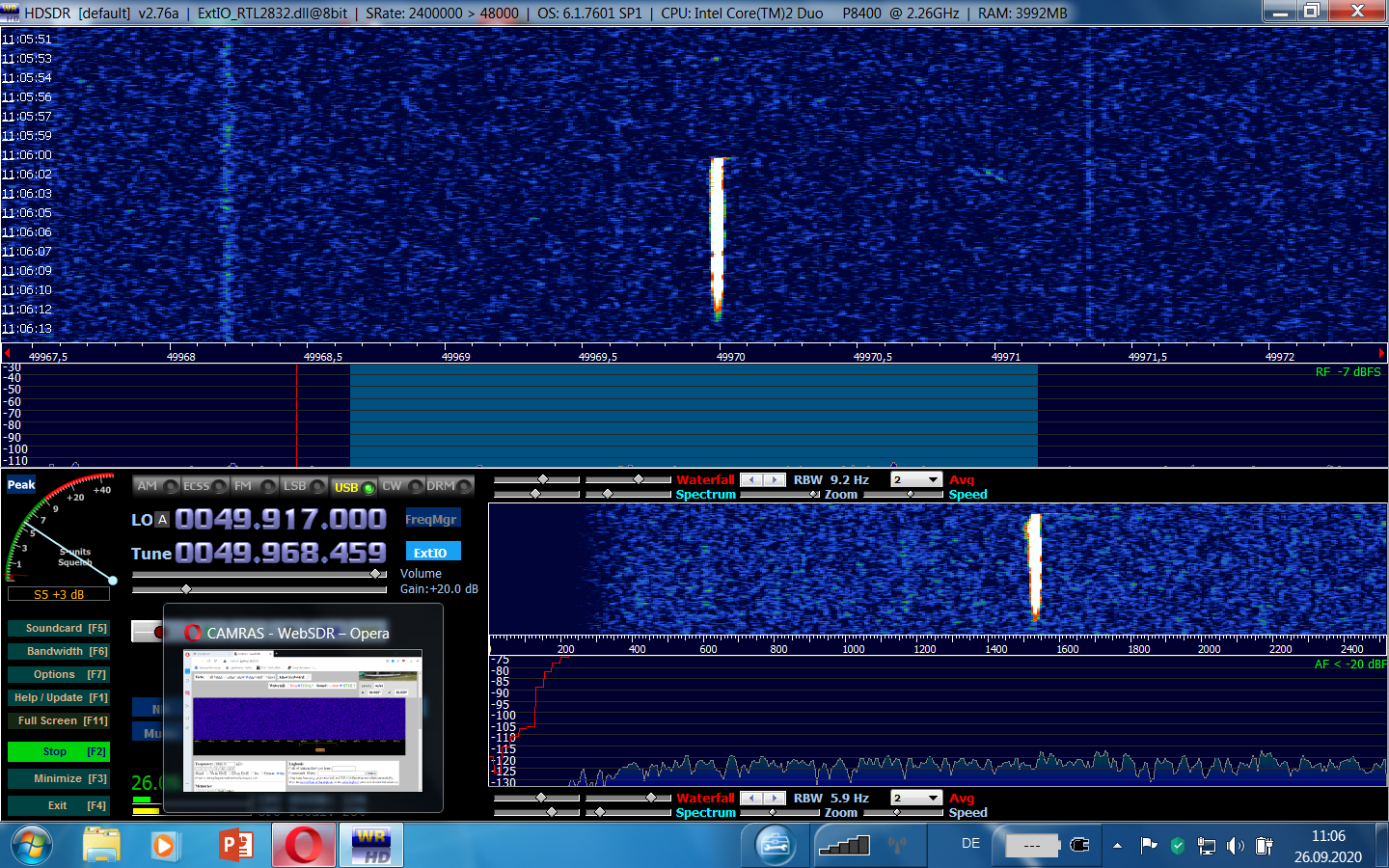1389x868 pixels.
Task: Switch to Full Screen [F11]
Action: point(58,720)
